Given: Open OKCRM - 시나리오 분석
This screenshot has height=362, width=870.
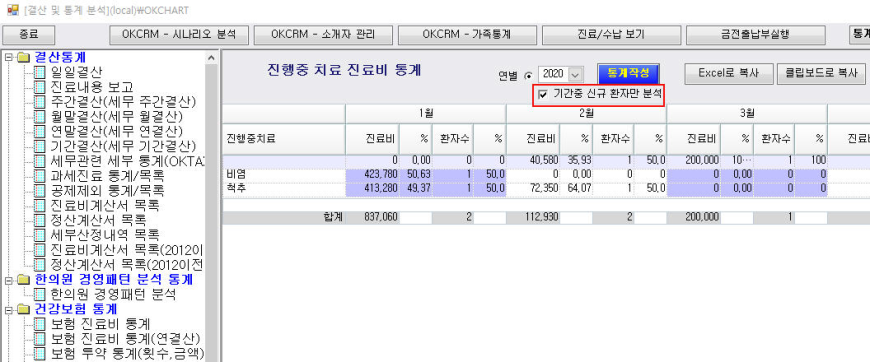Looking at the screenshot, I should [179, 34].
